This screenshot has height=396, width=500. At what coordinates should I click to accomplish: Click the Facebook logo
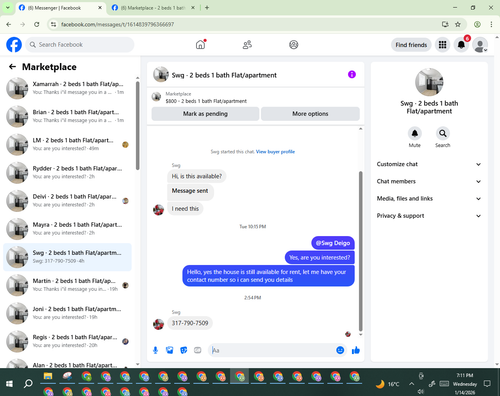[14, 45]
